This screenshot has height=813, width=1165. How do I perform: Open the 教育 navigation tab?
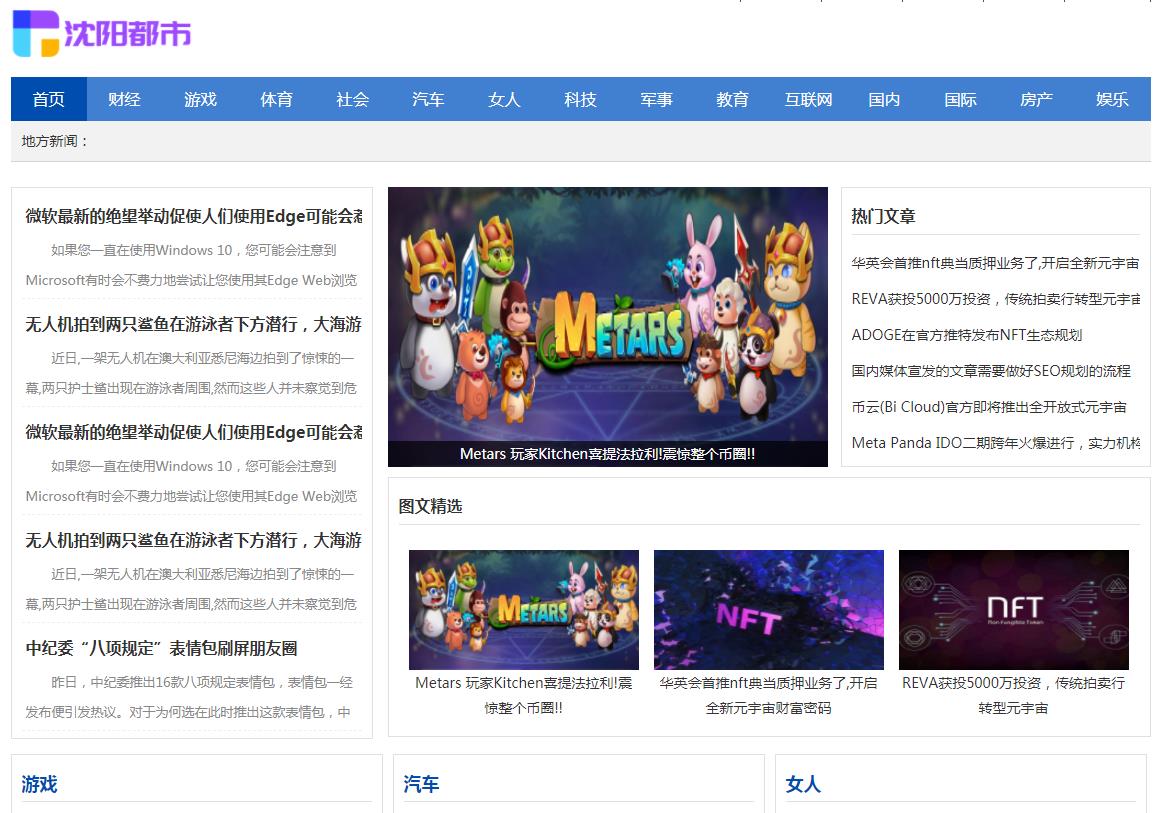pos(732,99)
